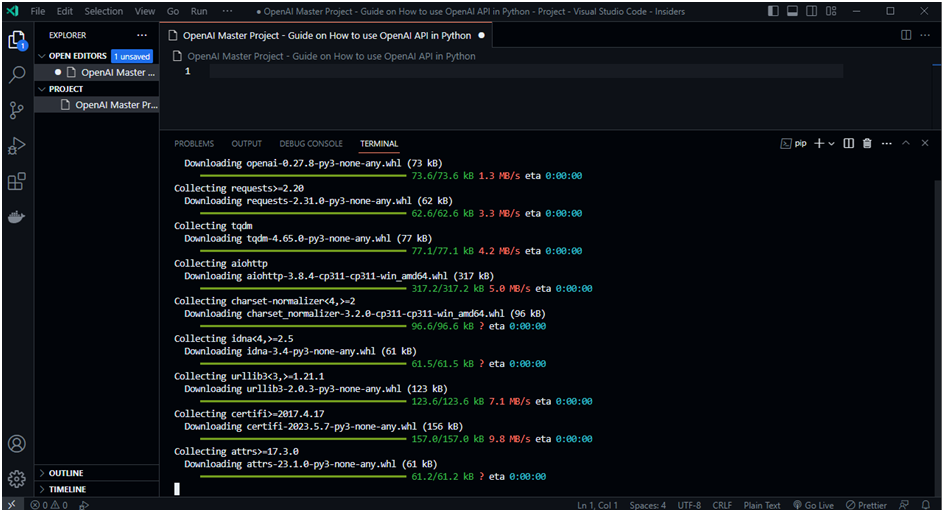Change encoding via UTF-8
The height and width of the screenshot is (512, 944).
689,505
